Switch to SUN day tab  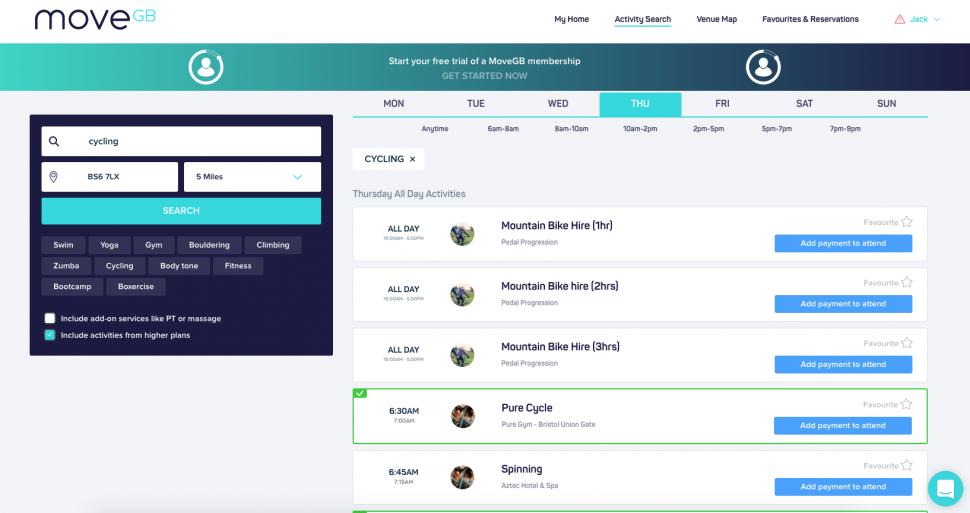click(x=886, y=104)
